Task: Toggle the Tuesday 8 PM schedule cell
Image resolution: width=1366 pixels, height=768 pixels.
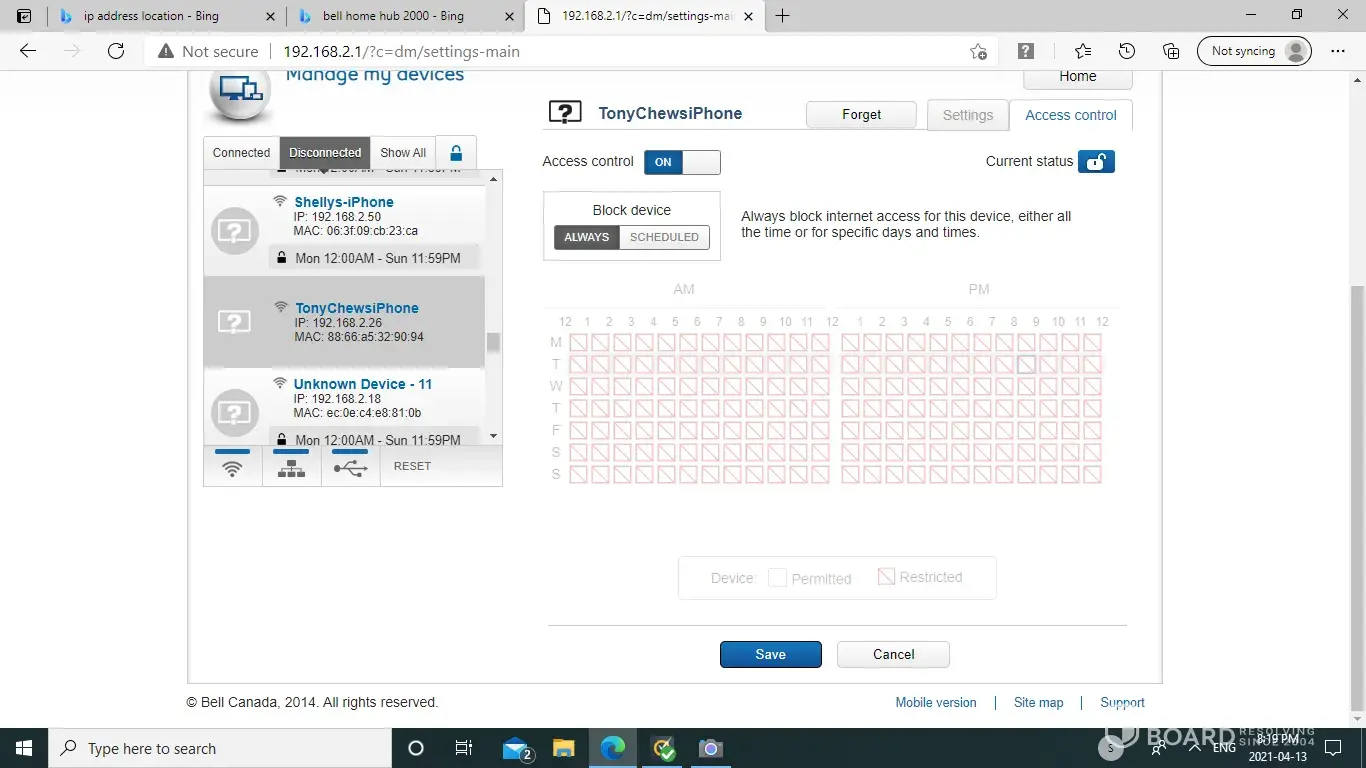Action: tap(1026, 365)
